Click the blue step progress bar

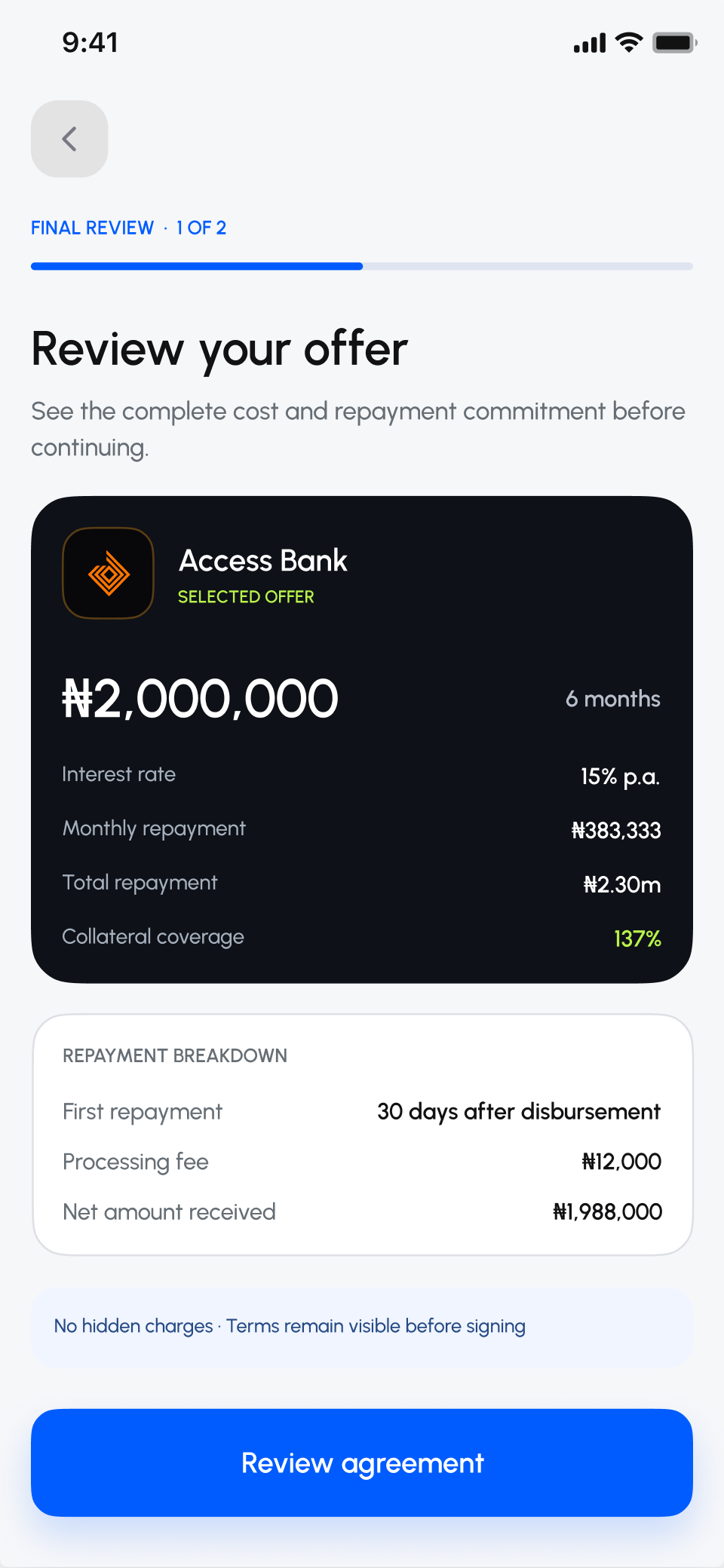(x=362, y=266)
